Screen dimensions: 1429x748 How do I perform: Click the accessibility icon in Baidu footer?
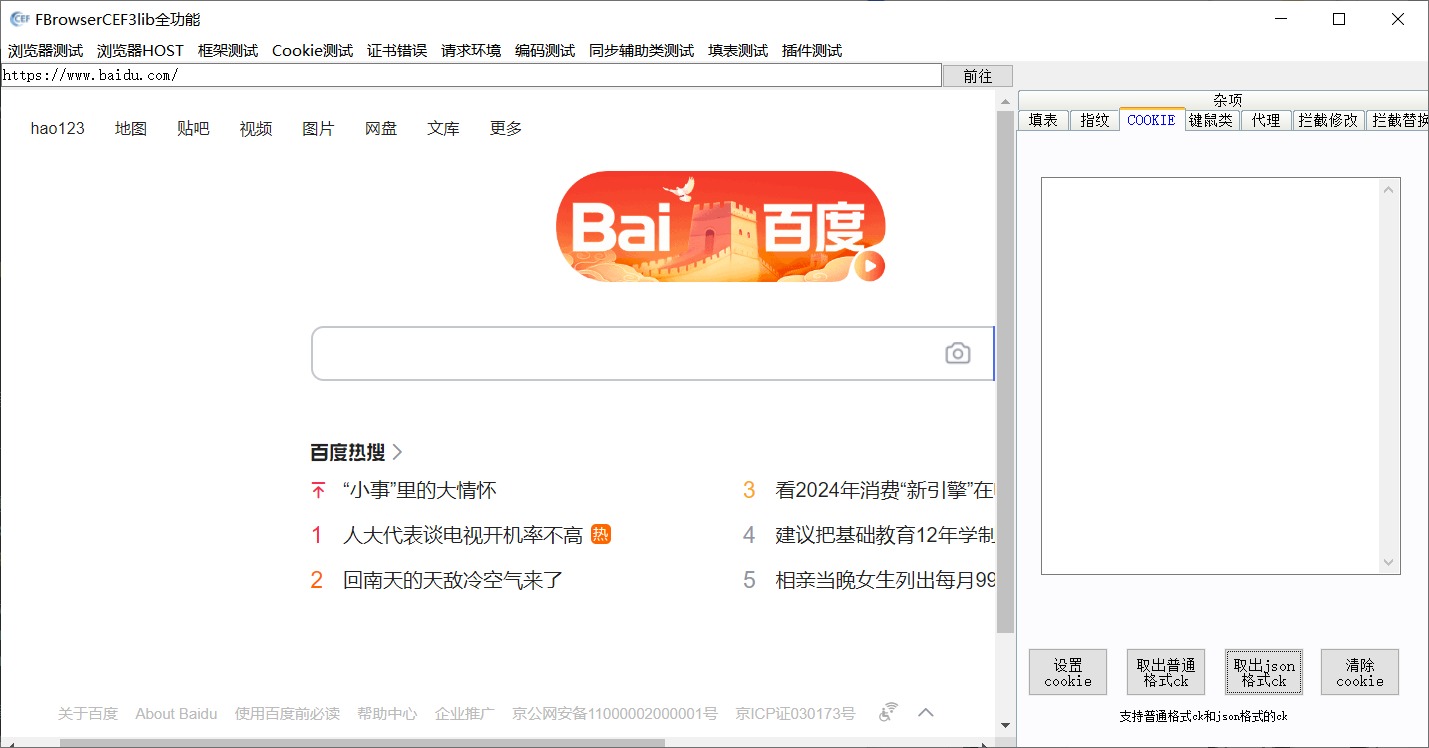click(888, 712)
